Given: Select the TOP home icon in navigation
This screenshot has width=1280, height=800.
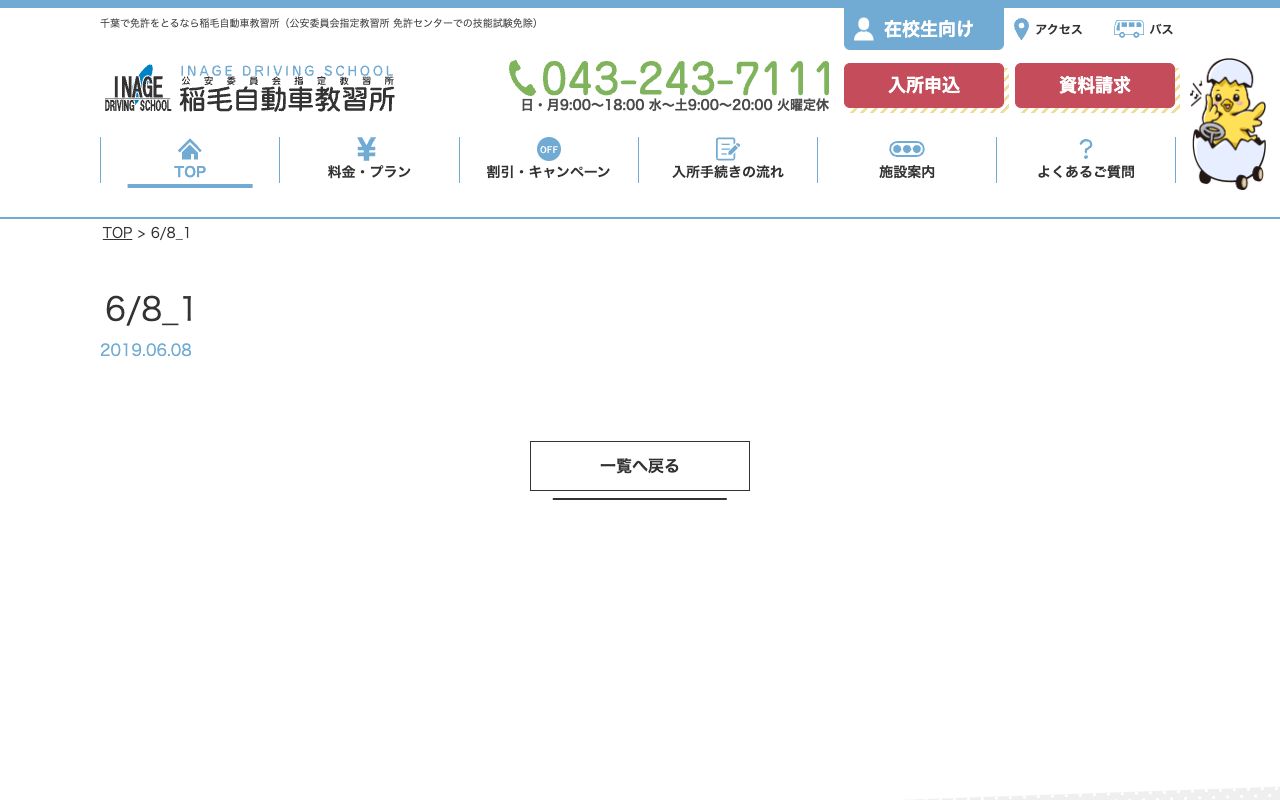Looking at the screenshot, I should 190,148.
